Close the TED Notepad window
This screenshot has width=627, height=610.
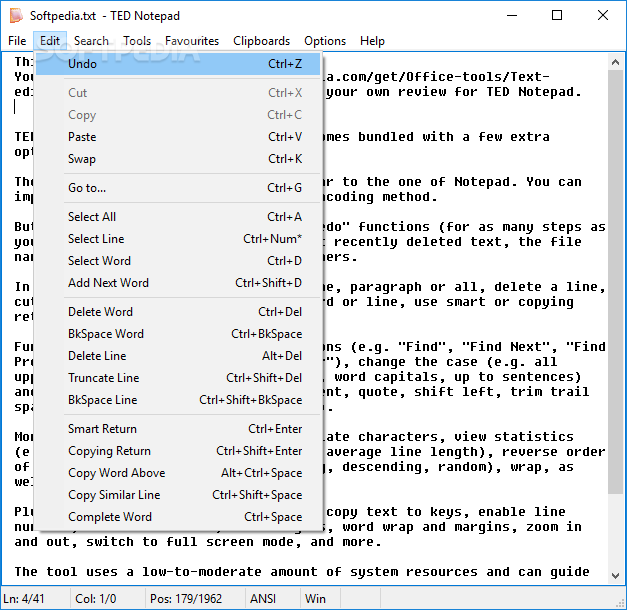(x=603, y=16)
